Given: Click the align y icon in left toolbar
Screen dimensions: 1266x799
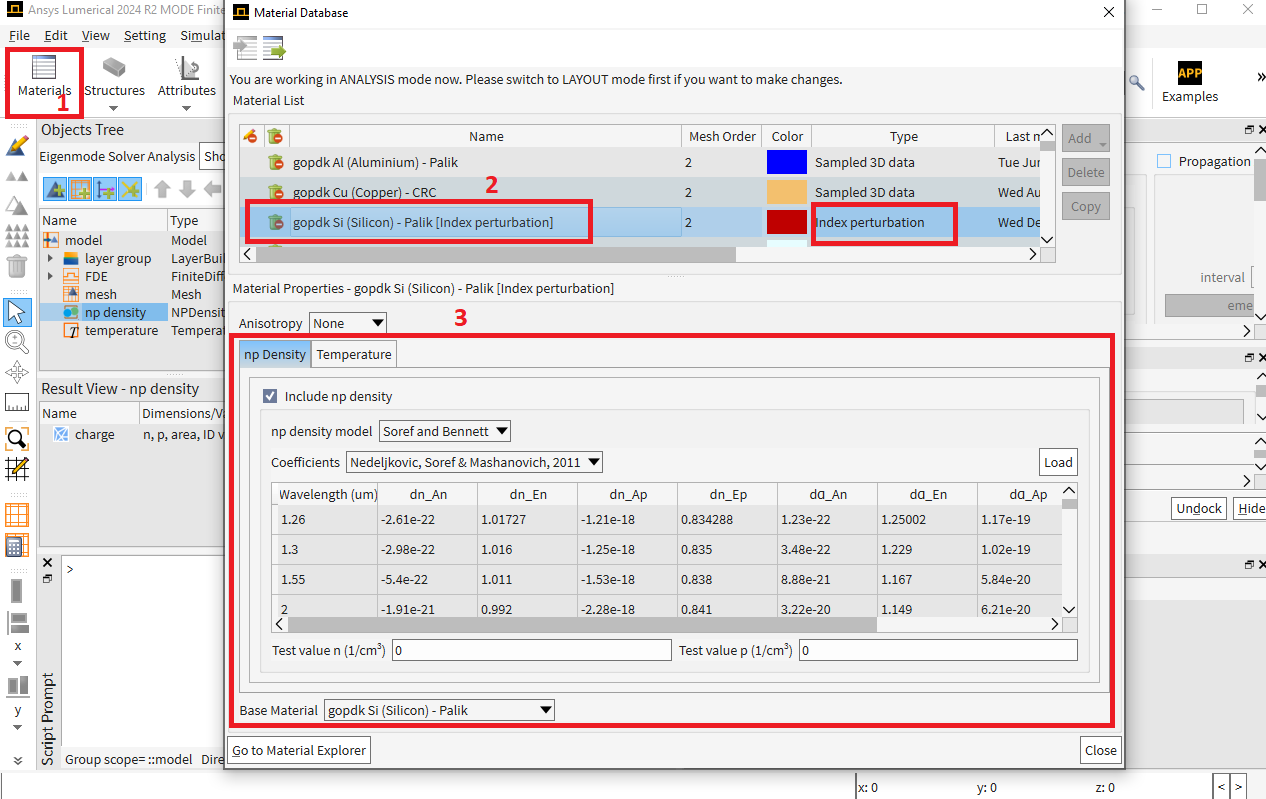Looking at the screenshot, I should coord(17,686).
